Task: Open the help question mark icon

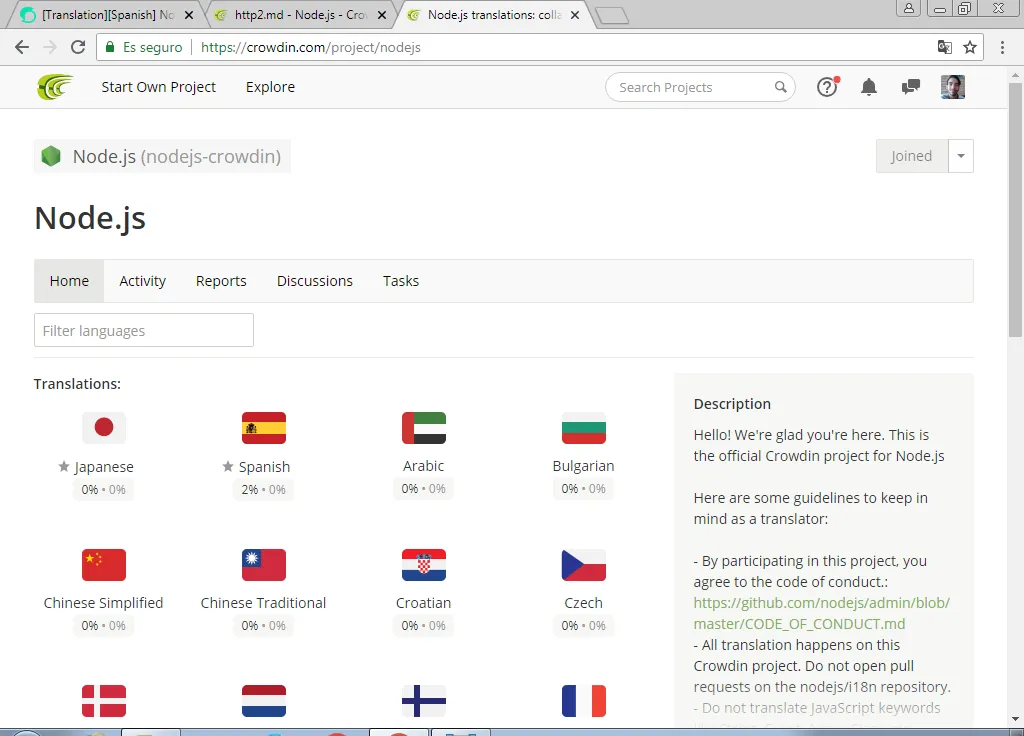Action: pyautogui.click(x=827, y=87)
